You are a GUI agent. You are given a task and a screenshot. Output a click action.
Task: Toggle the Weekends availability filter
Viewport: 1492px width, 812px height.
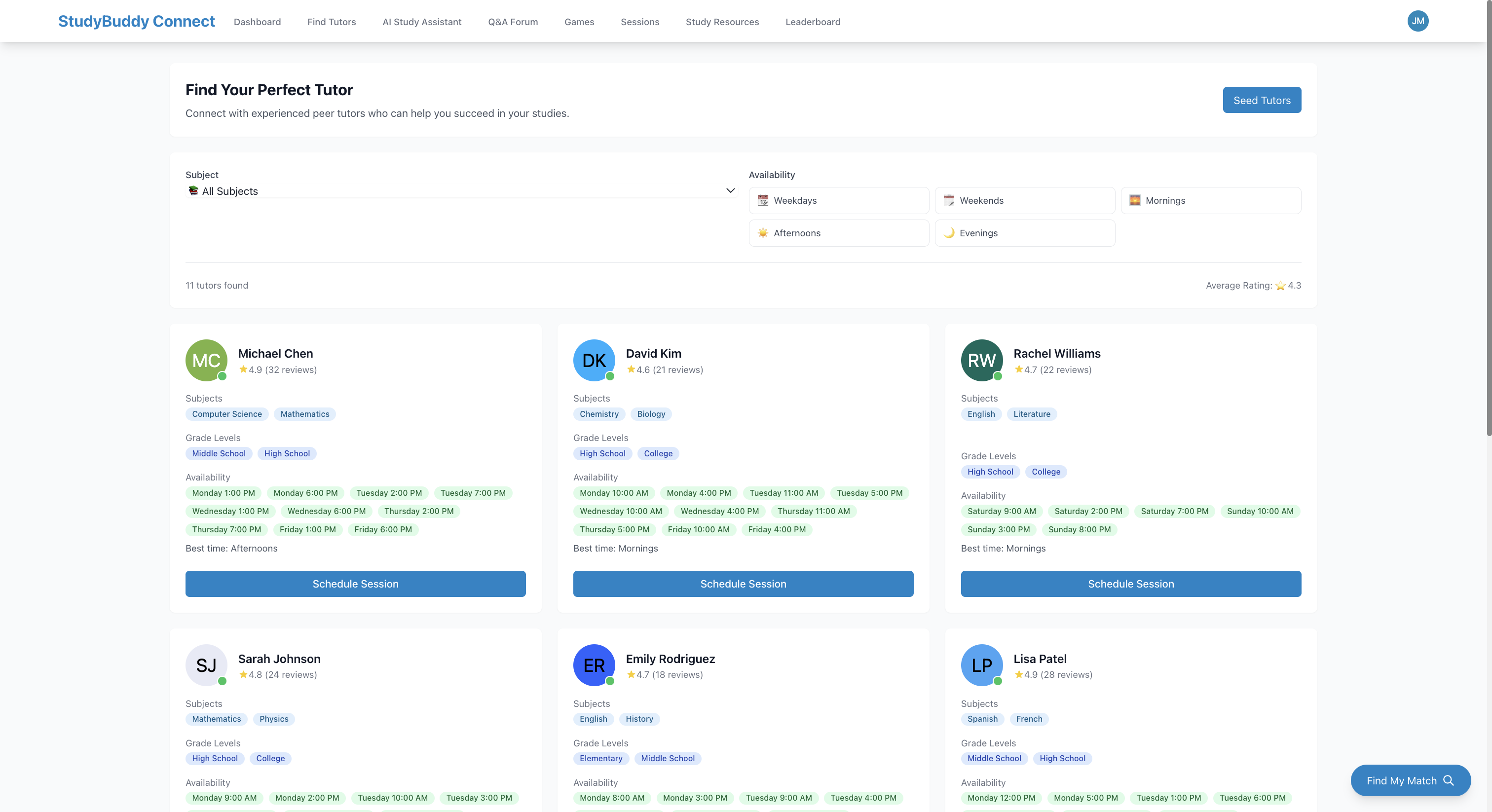tap(1024, 200)
